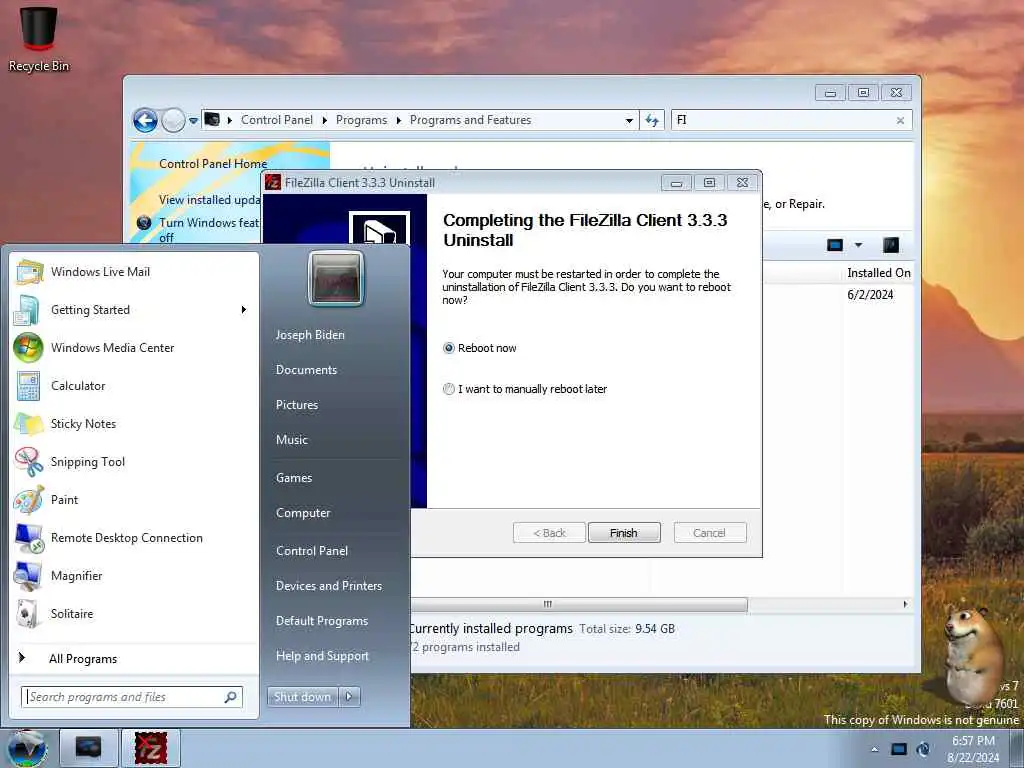
Task: Open recent pages dropdown arrow
Action: coord(193,121)
